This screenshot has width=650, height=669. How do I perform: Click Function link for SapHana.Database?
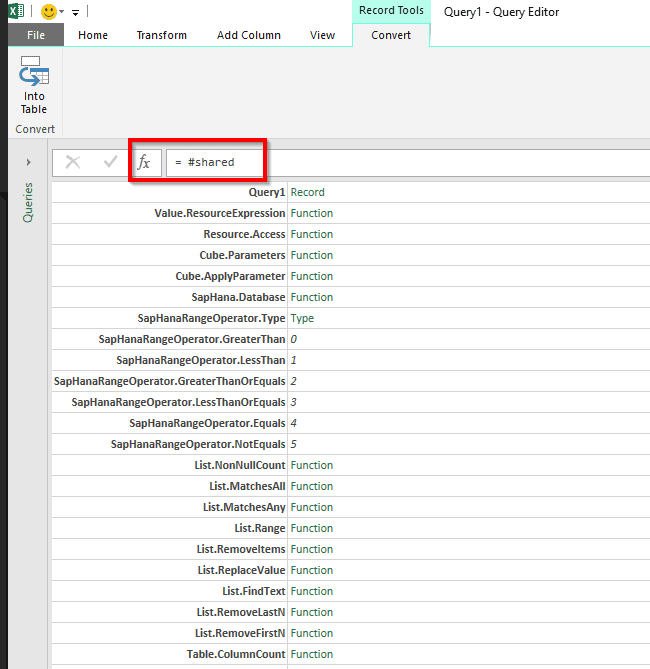[312, 297]
